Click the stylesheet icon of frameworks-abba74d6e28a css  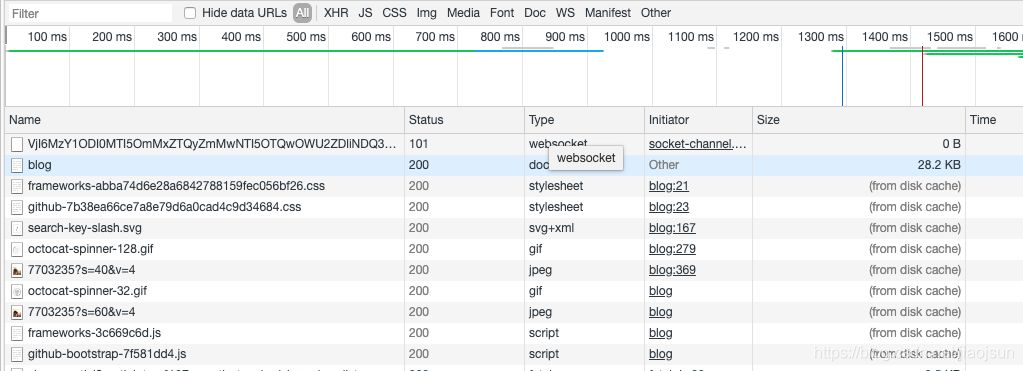pos(17,186)
